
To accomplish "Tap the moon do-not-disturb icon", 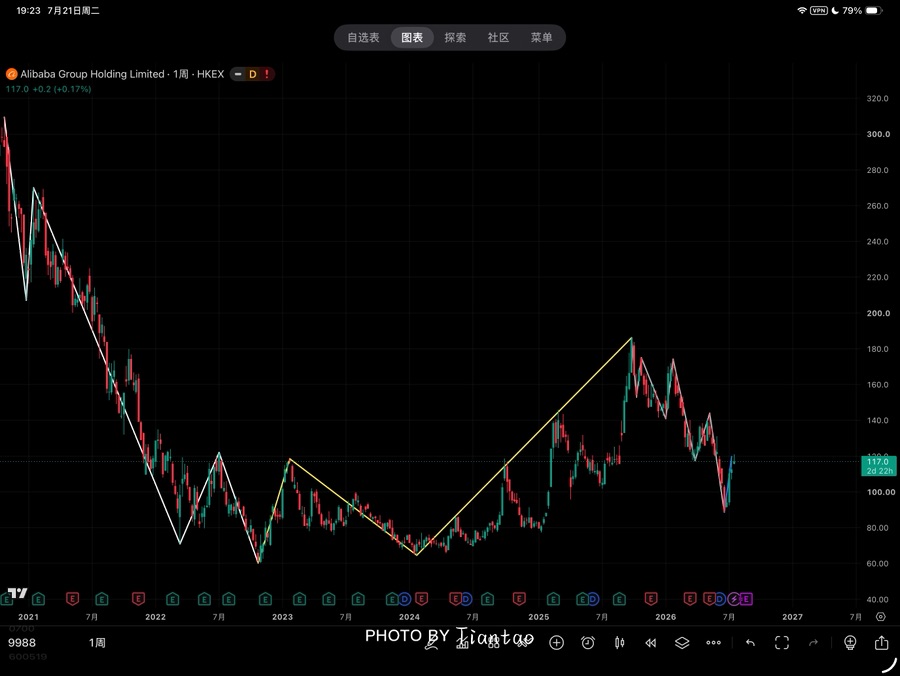I will pos(835,10).
